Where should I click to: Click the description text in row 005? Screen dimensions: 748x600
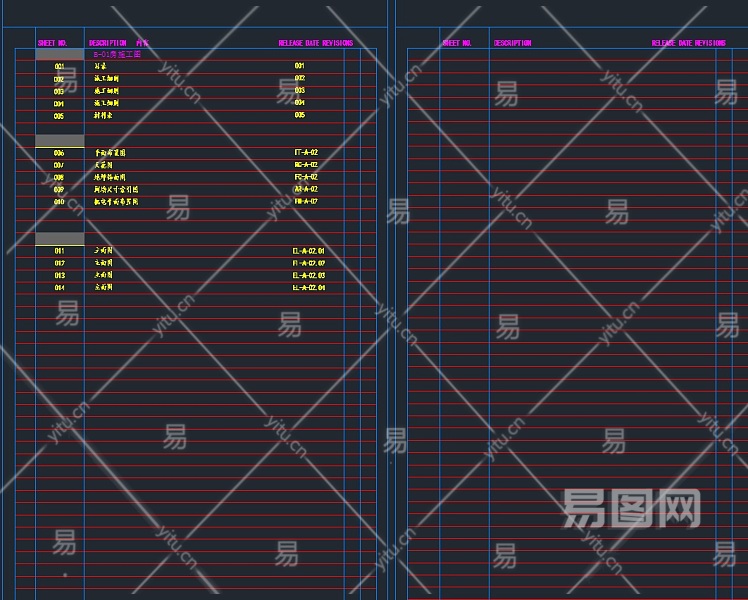click(x=103, y=115)
